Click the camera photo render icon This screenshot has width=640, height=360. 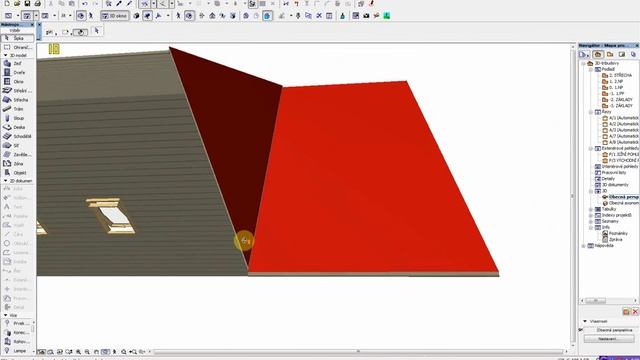(x=366, y=16)
